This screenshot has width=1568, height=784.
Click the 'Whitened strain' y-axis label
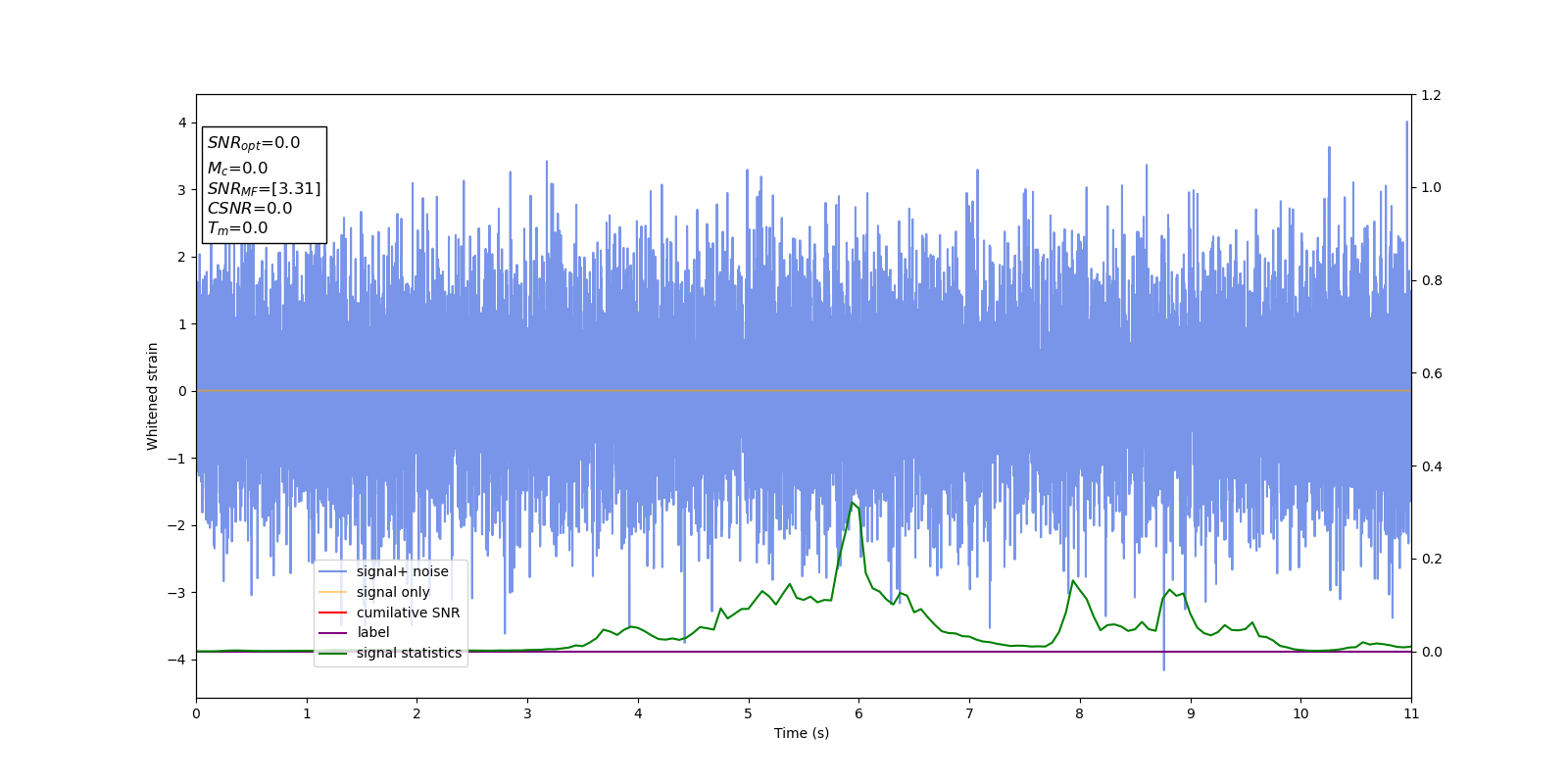(153, 396)
